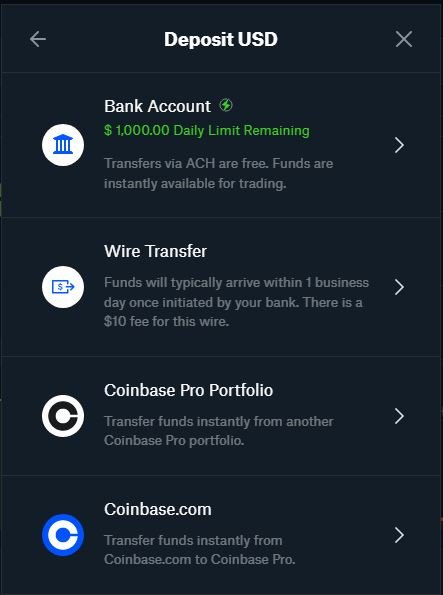
Task: Click the transfer from another portfolio description
Action: (x=219, y=431)
